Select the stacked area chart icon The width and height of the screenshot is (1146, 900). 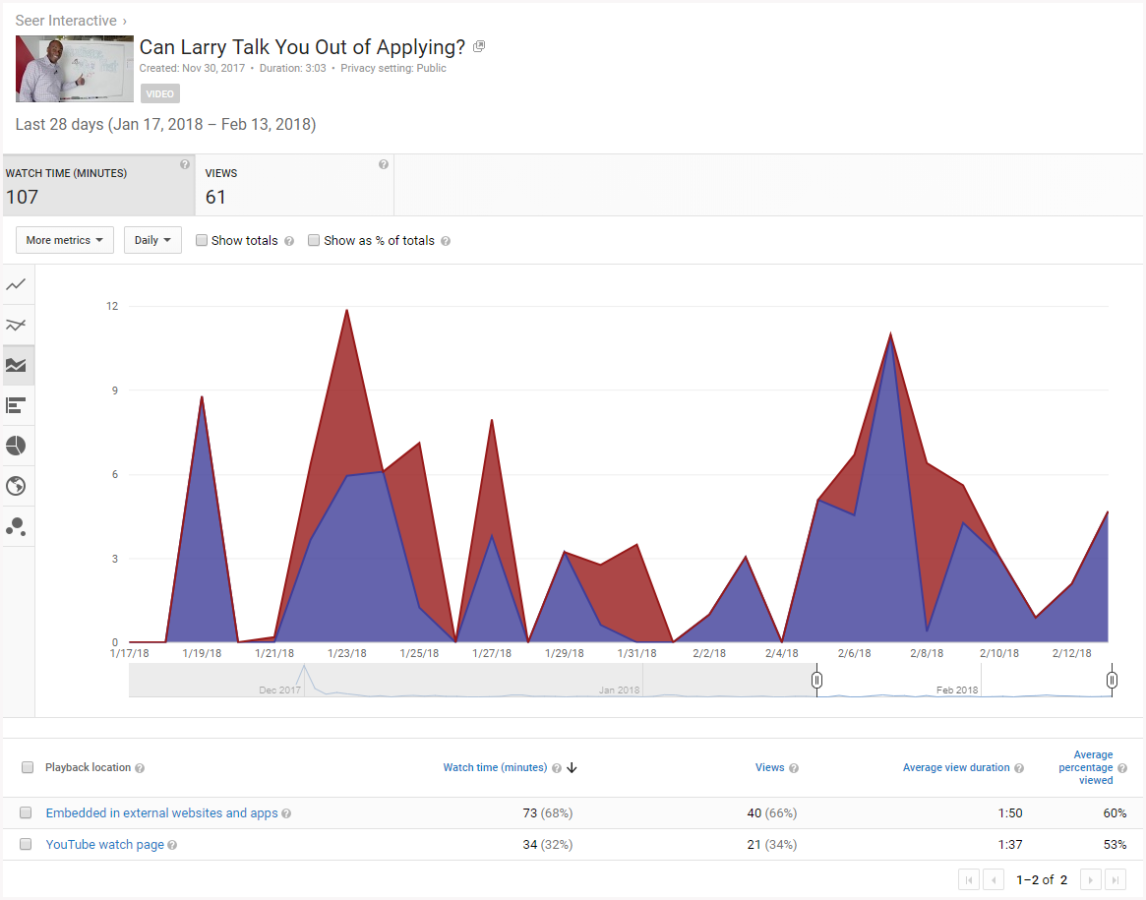click(16, 366)
